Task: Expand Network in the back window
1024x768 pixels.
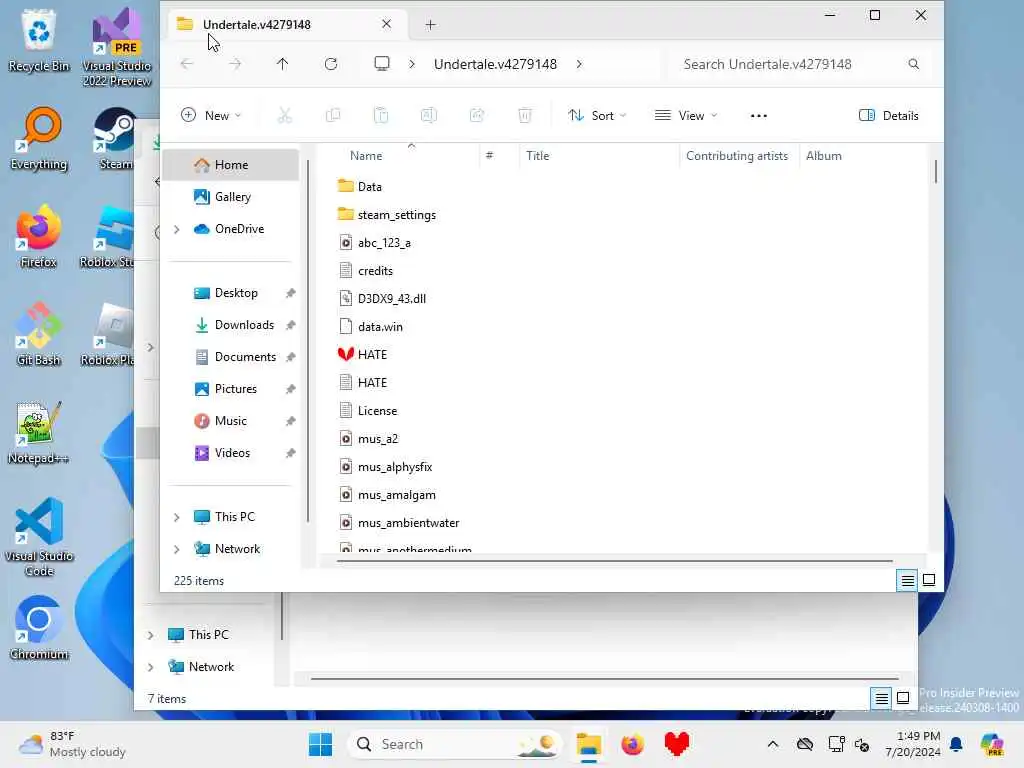Action: coord(150,667)
